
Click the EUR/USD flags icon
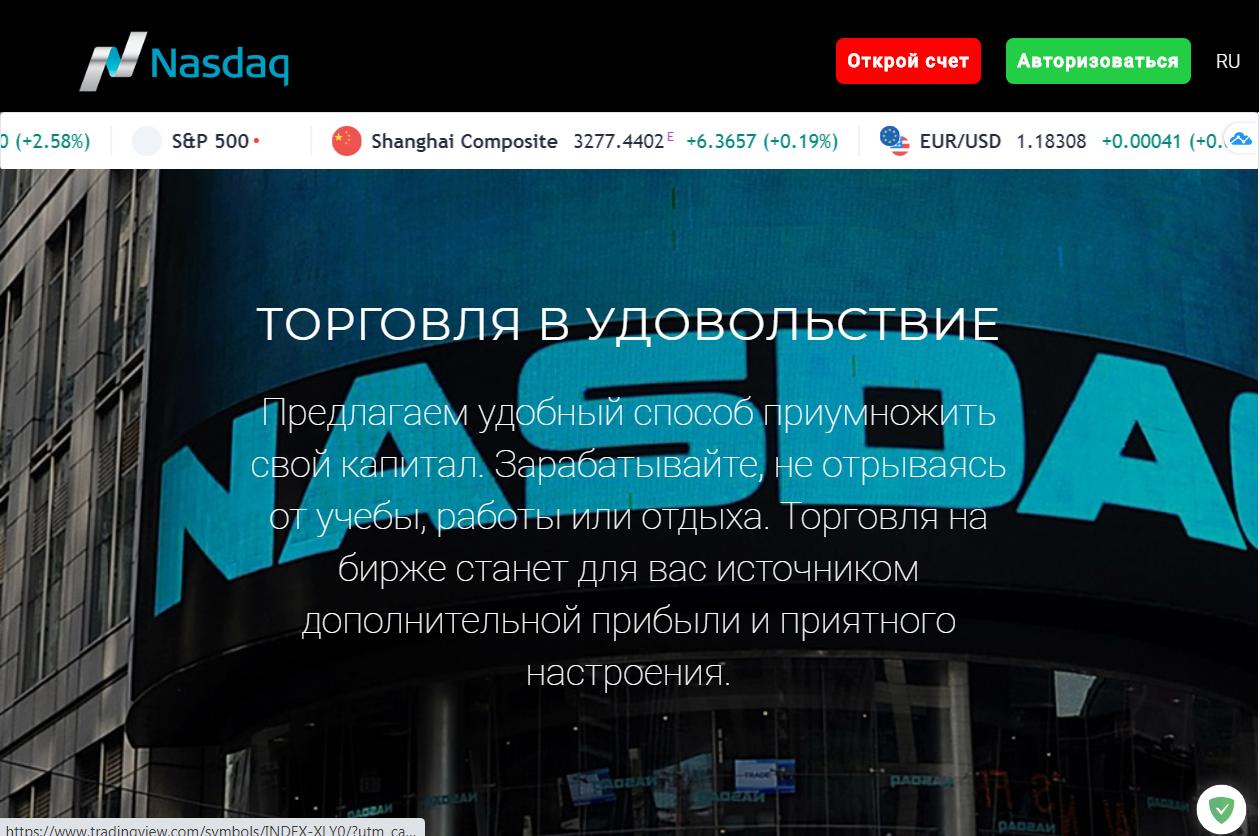[894, 141]
